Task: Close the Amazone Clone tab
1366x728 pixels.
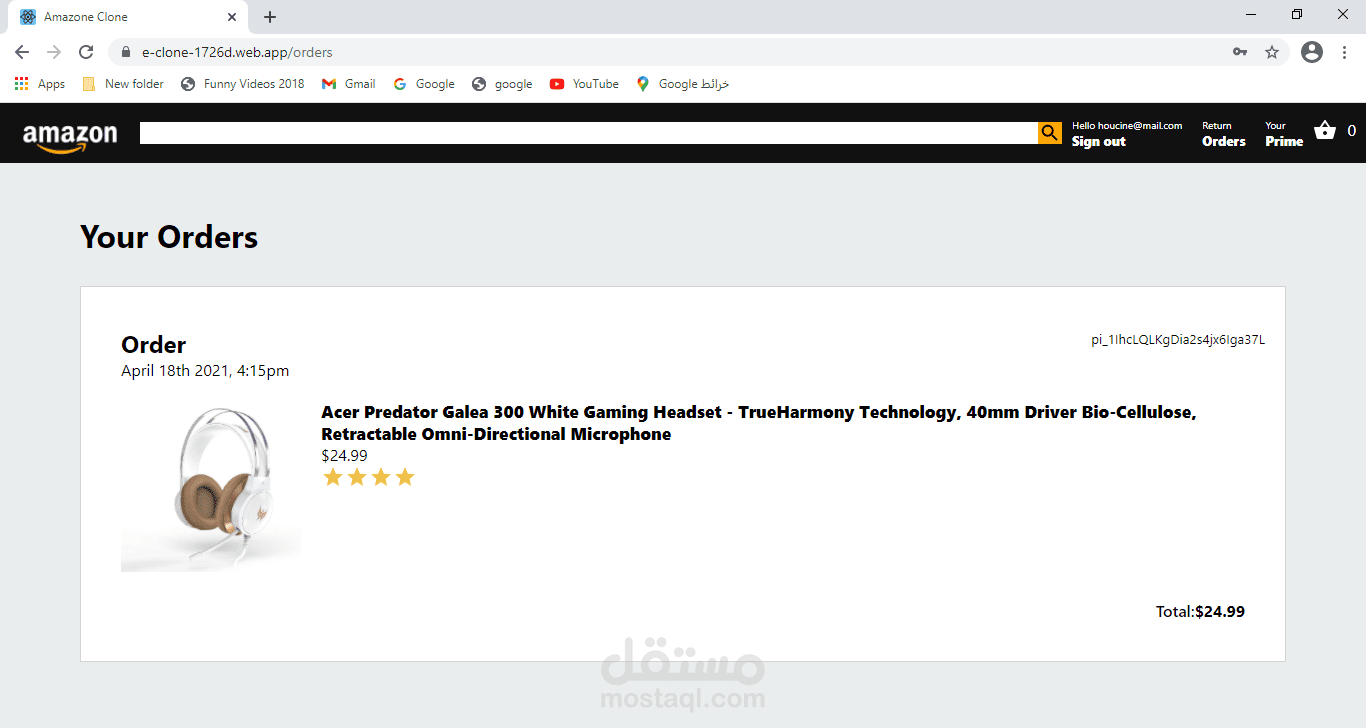Action: (x=232, y=17)
